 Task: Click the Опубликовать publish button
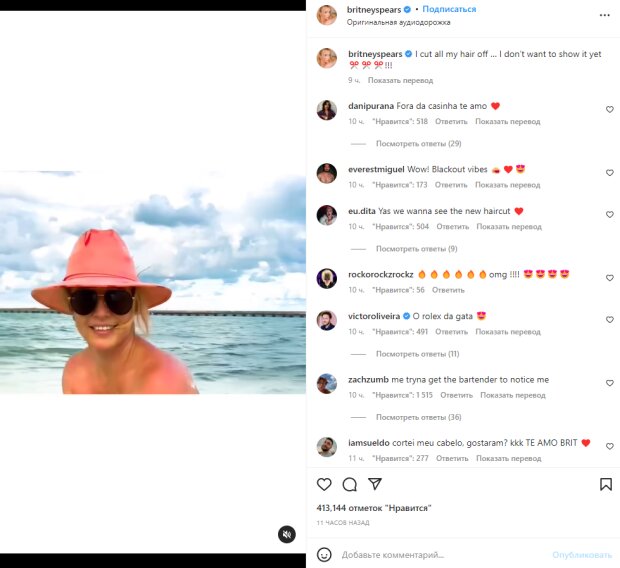click(x=582, y=555)
